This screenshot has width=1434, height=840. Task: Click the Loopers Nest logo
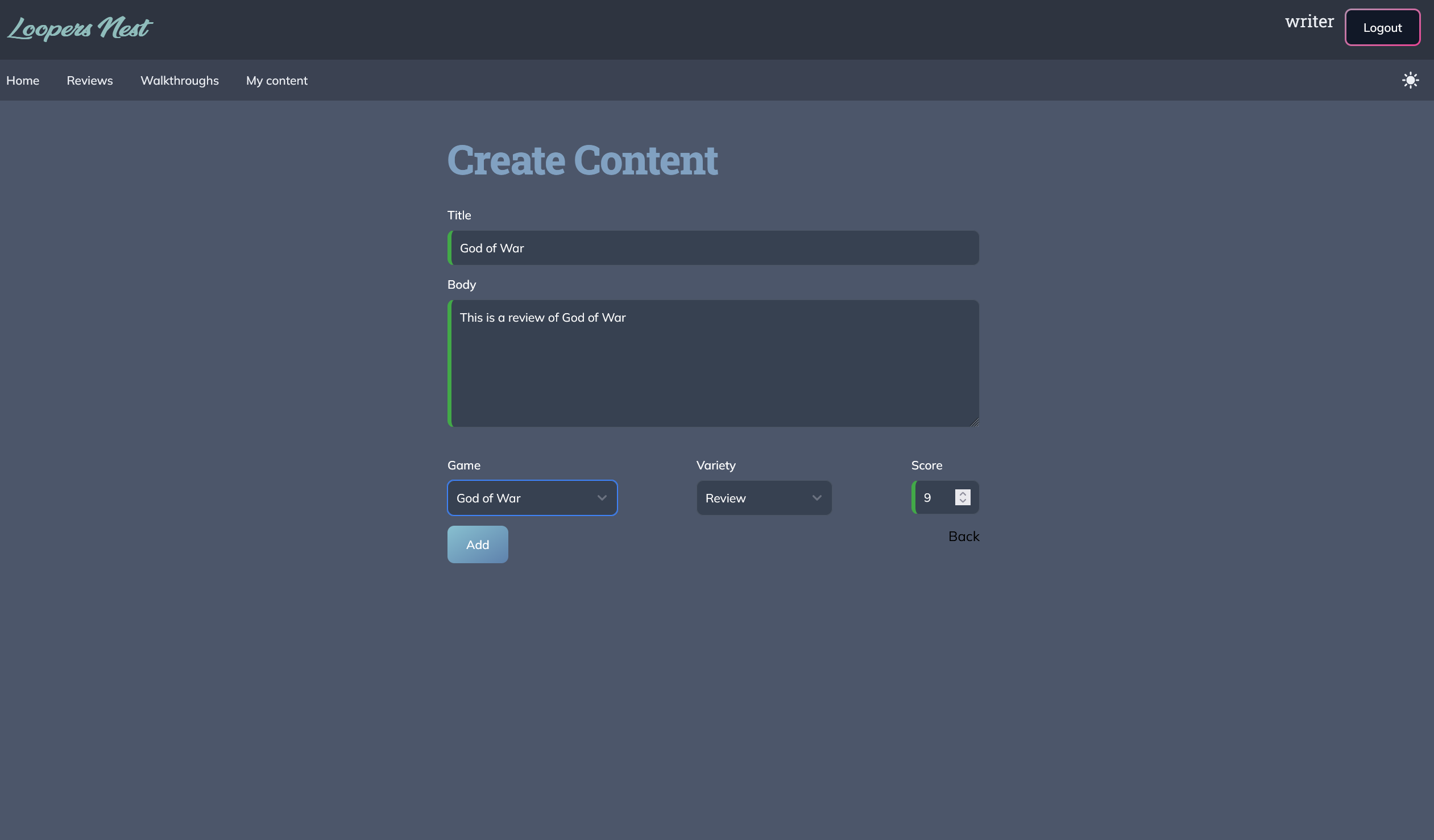click(x=80, y=28)
